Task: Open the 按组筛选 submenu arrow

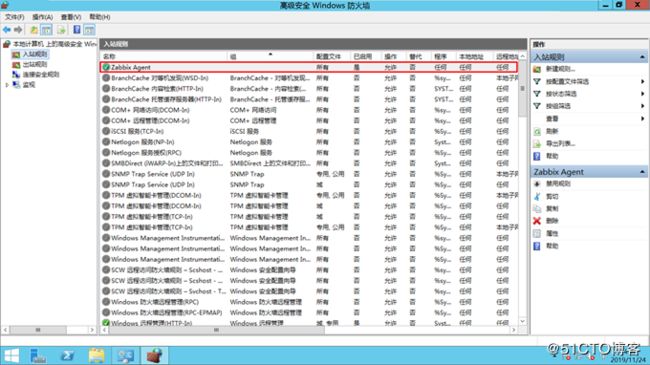Action: click(643, 106)
